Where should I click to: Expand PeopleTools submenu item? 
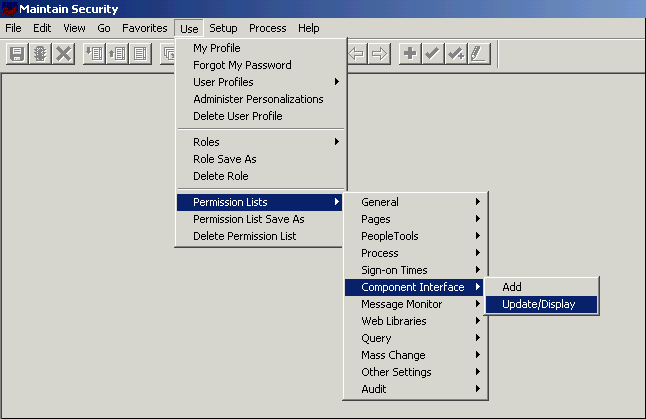point(415,236)
